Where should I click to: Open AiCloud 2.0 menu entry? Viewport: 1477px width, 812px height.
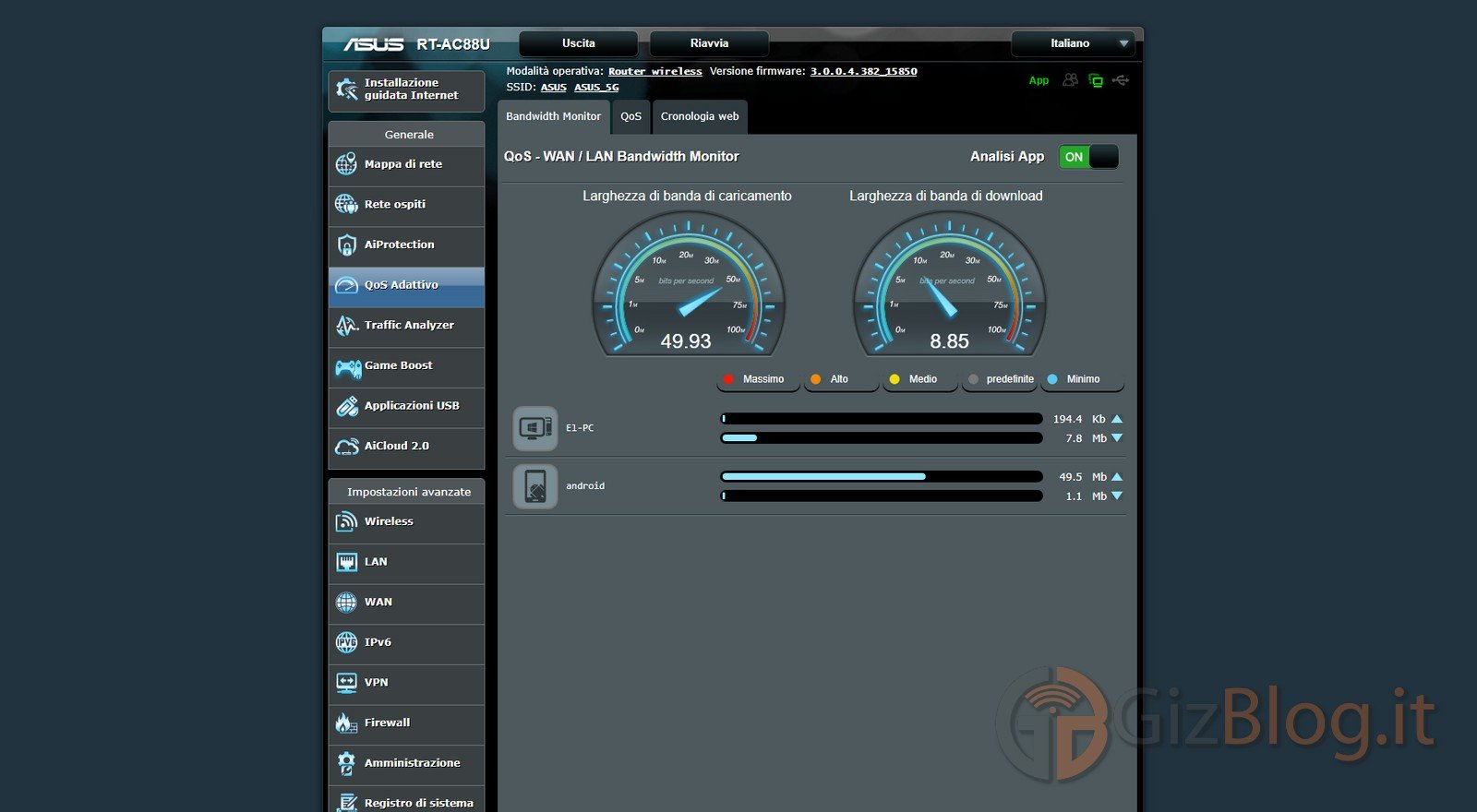[x=406, y=447]
